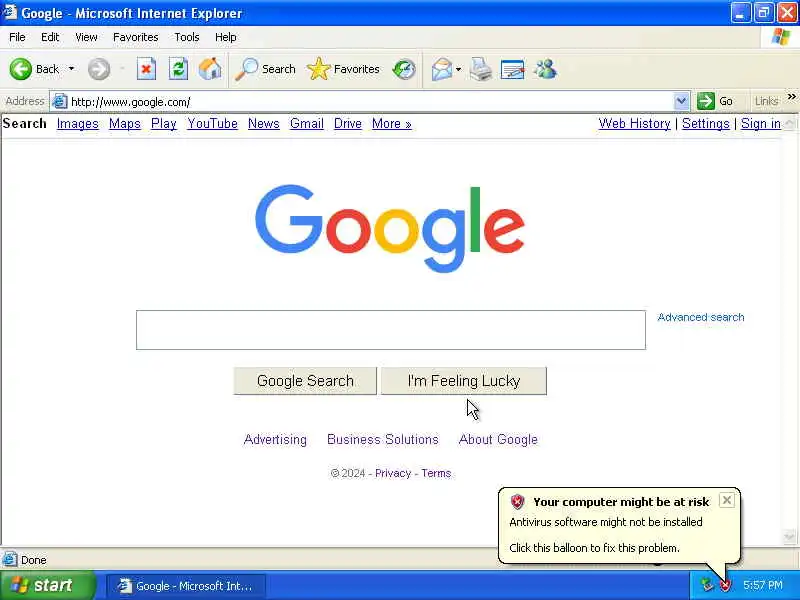Go to the Home page icon

click(210, 69)
